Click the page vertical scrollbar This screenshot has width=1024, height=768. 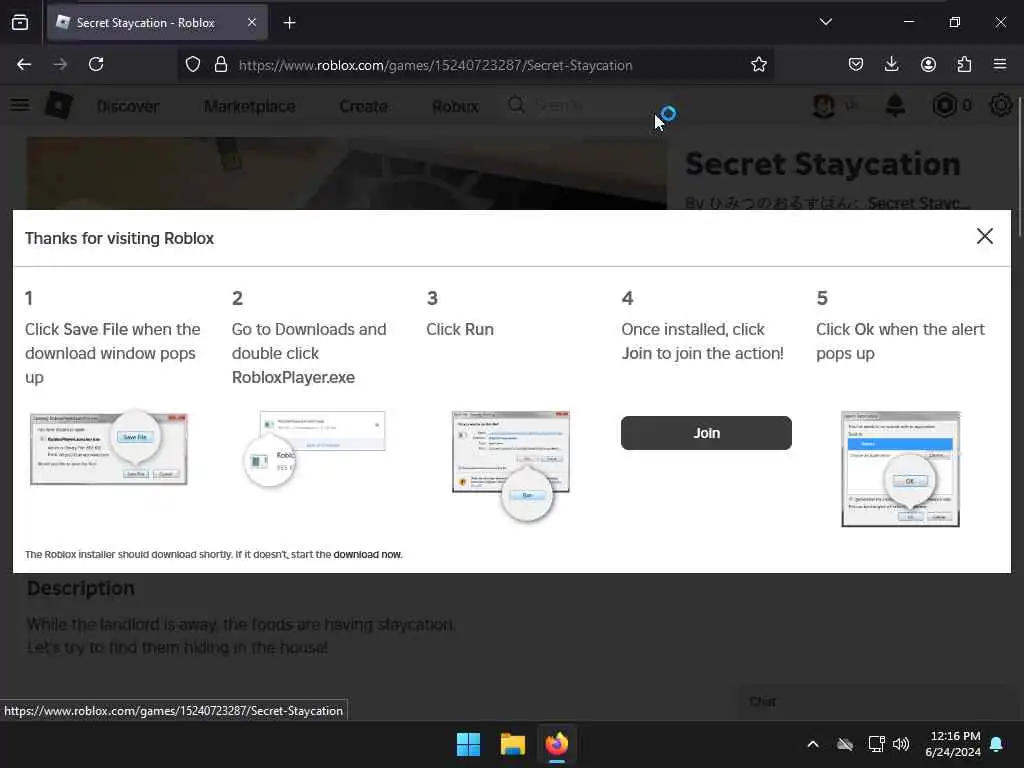pyautogui.click(x=1019, y=167)
